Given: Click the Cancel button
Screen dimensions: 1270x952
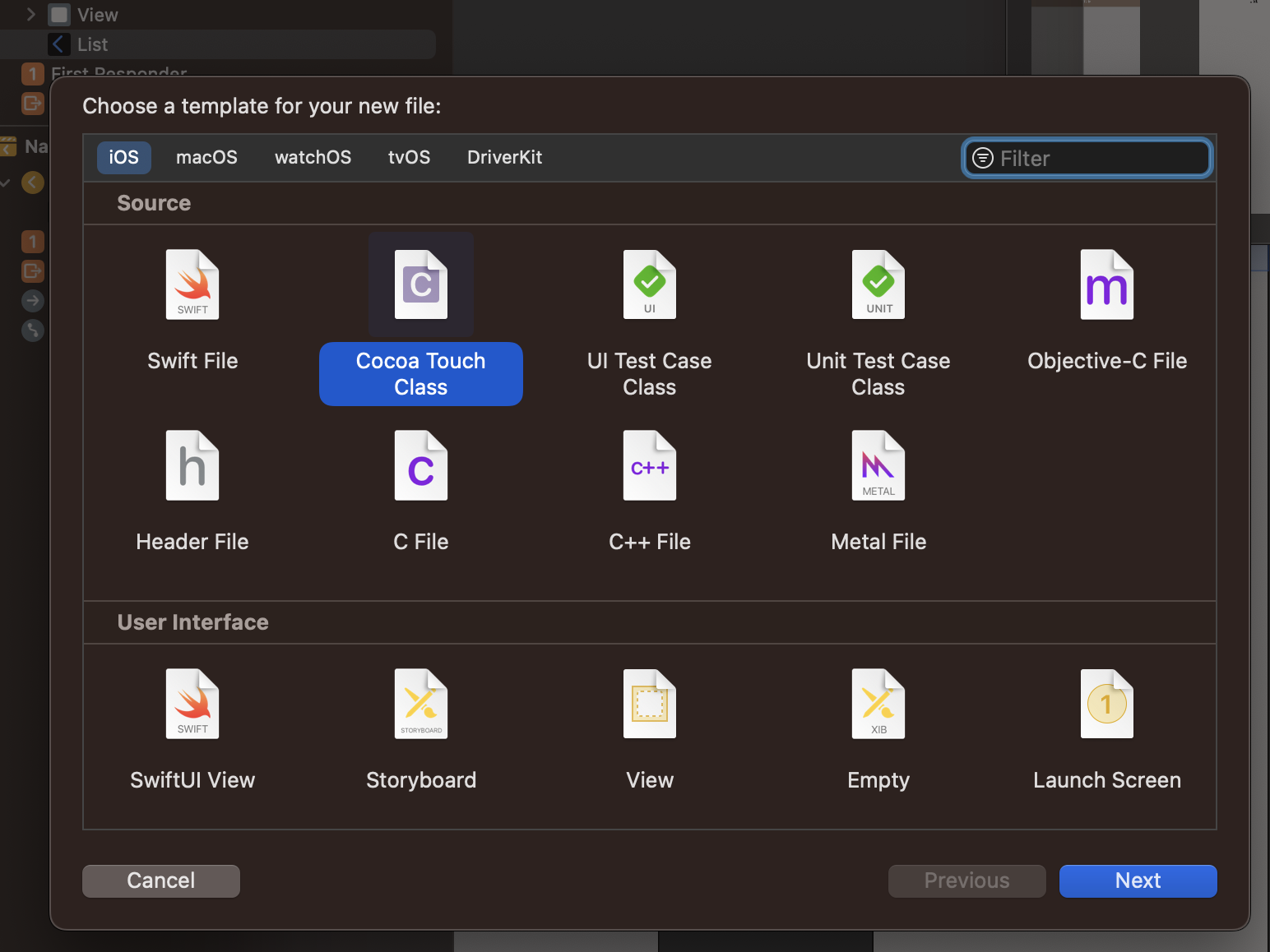Looking at the screenshot, I should coord(161,880).
